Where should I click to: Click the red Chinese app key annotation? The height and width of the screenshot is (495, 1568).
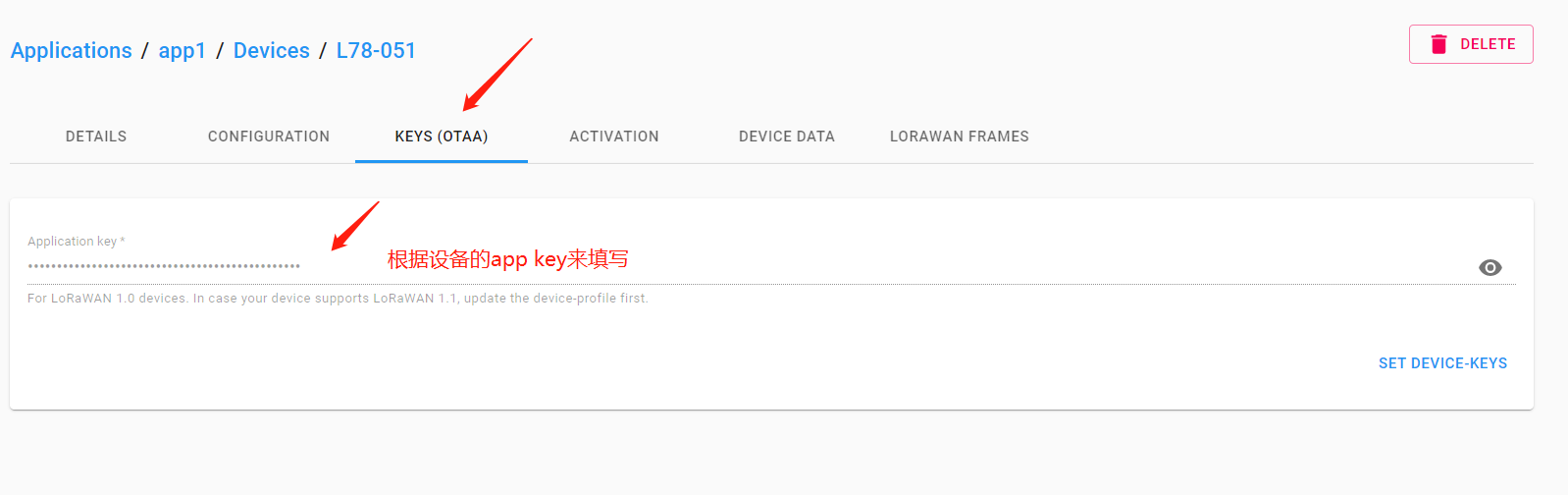(x=507, y=259)
